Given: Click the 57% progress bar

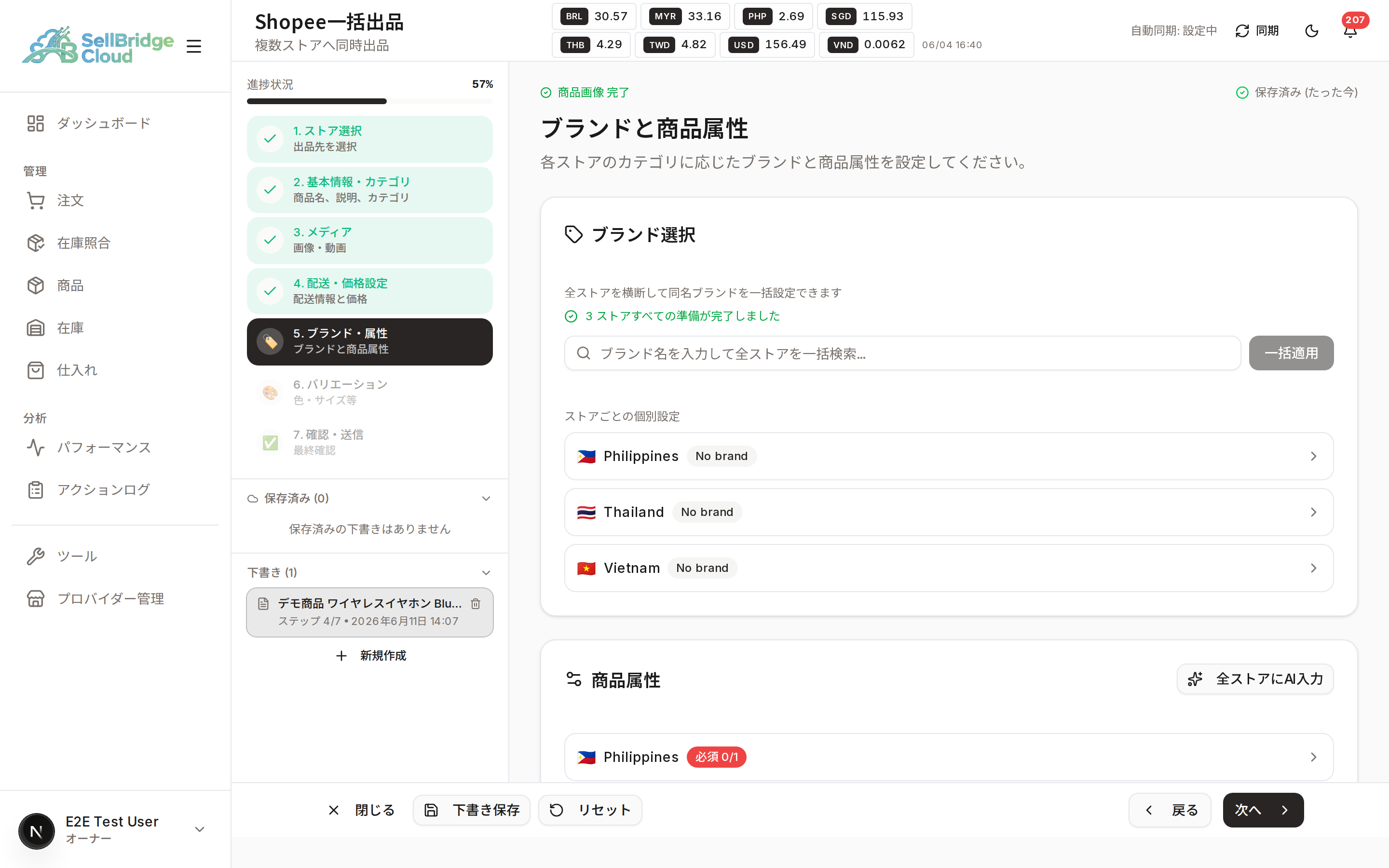Looking at the screenshot, I should pyautogui.click(x=369, y=101).
